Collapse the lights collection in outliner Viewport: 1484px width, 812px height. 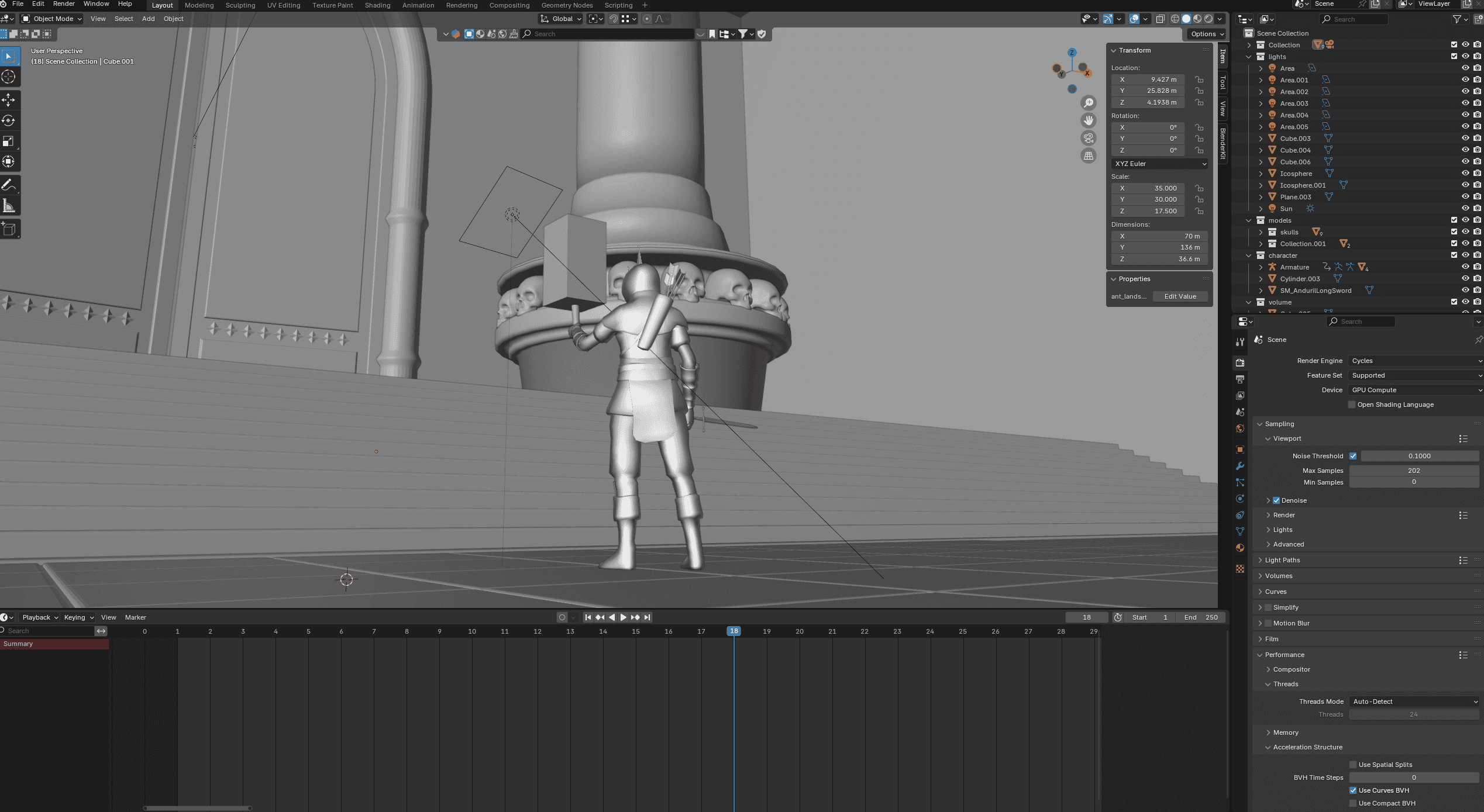[x=1248, y=57]
